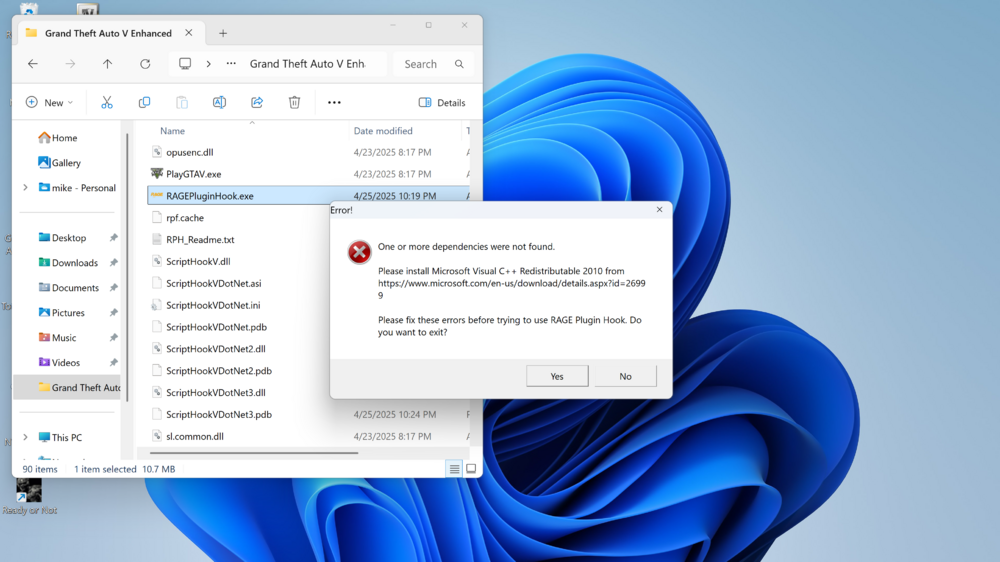Viewport: 1000px width, 562px height.
Task: Click the horizontal scrollbar of the file list
Action: tap(254, 453)
